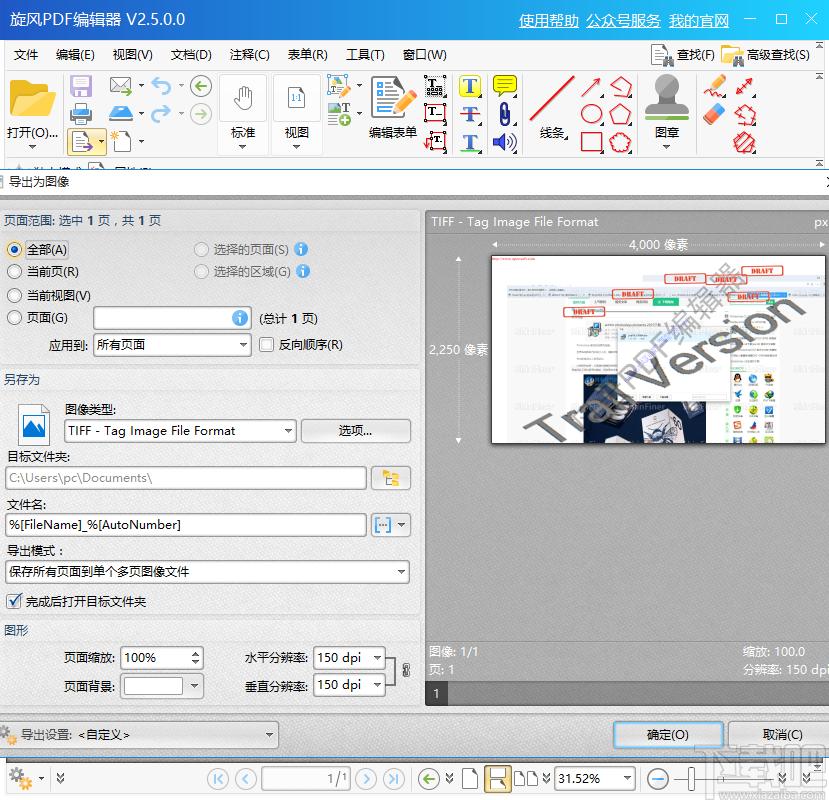Open the 图章 stamp tool
The height and width of the screenshot is (800, 829).
(666, 111)
